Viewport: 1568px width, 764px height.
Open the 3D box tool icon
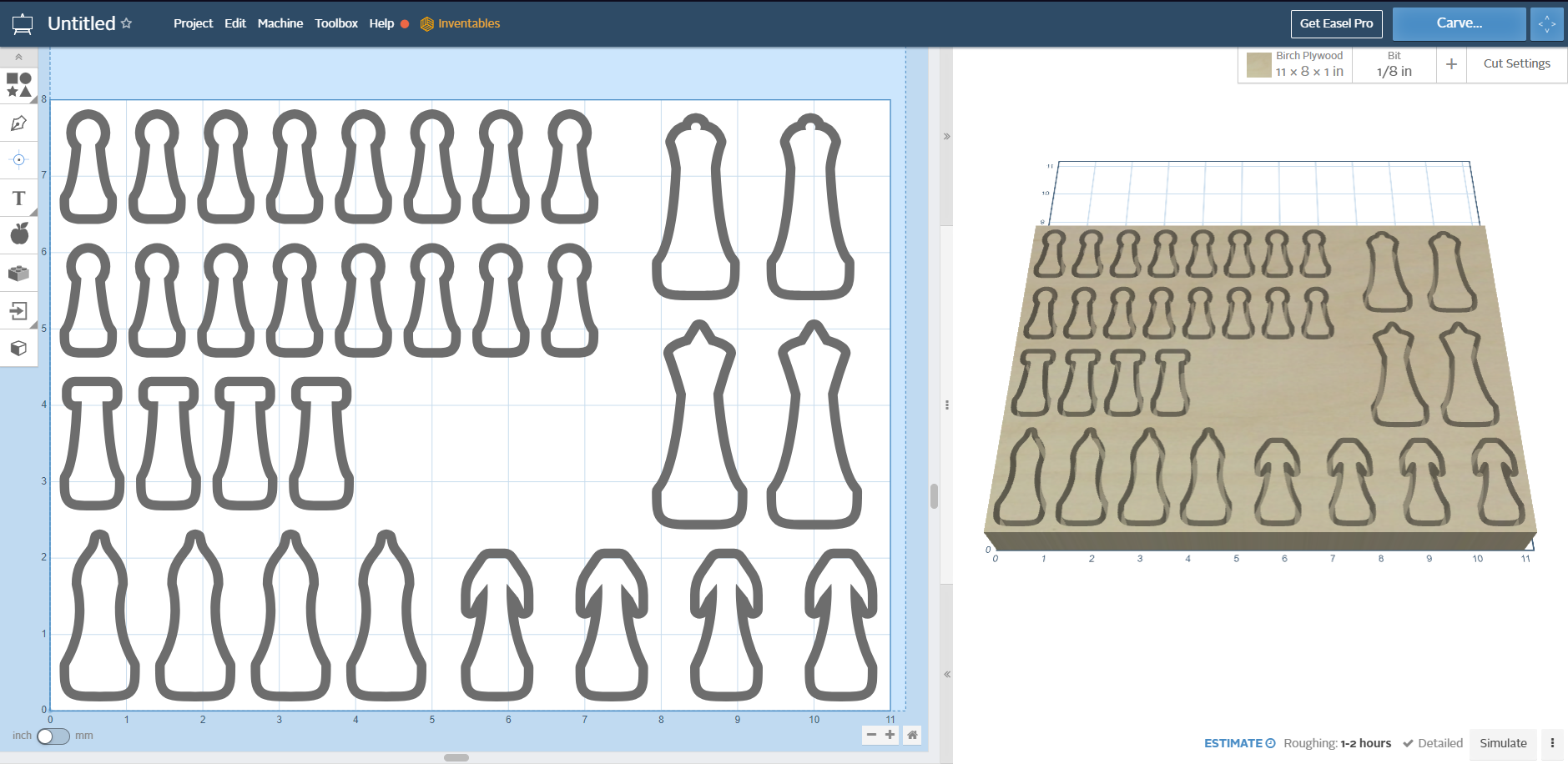click(x=18, y=348)
